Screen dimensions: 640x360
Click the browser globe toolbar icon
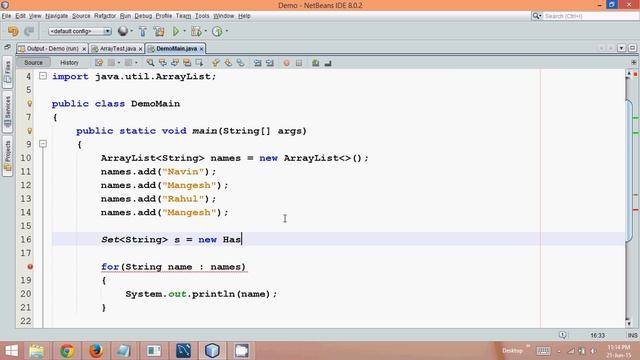click(x=122, y=31)
